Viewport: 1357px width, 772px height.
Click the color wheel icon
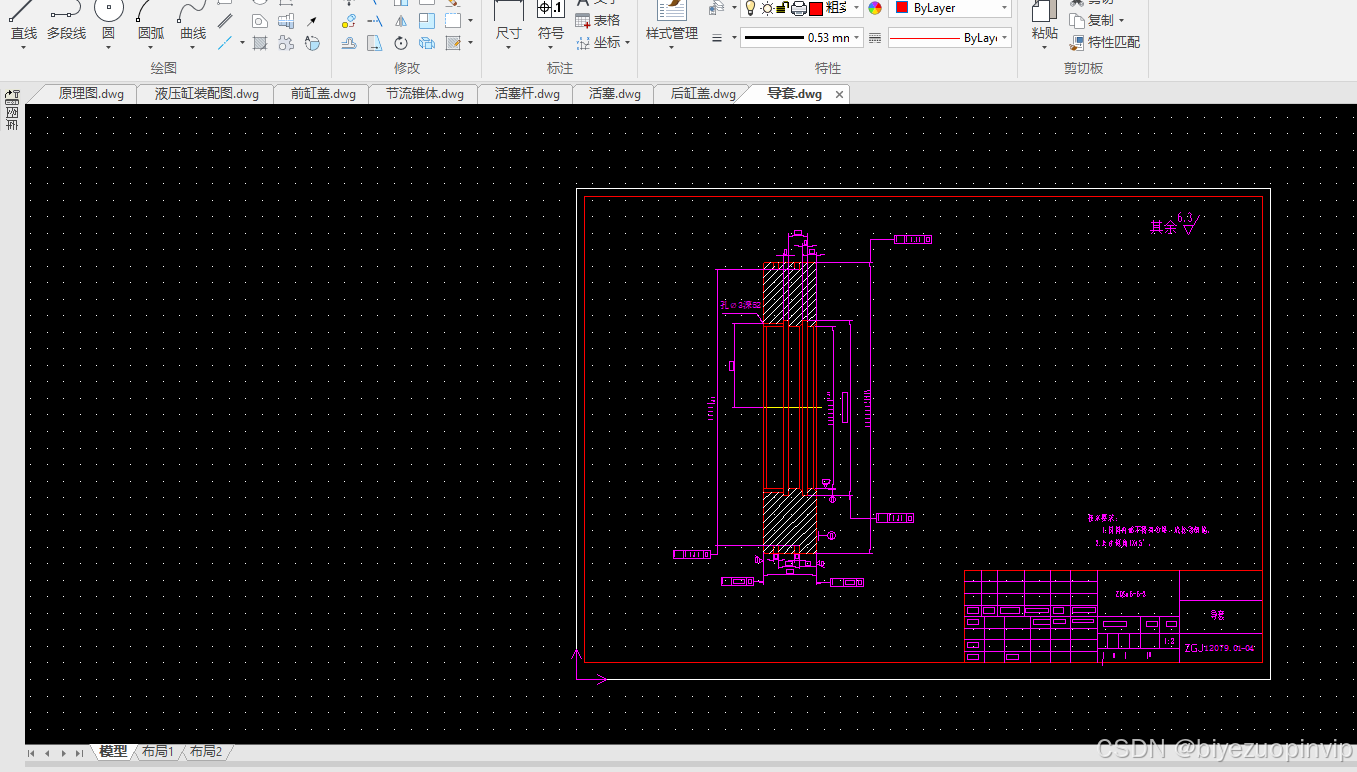tap(875, 8)
